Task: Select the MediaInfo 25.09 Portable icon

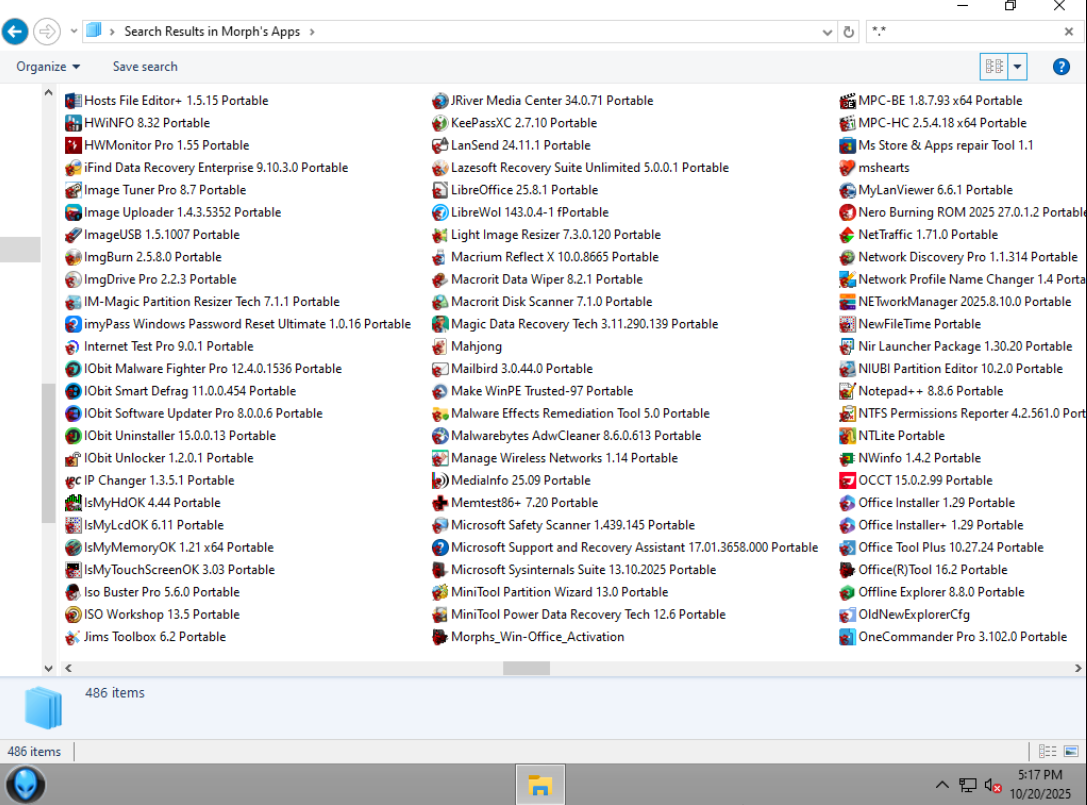Action: tap(440, 481)
